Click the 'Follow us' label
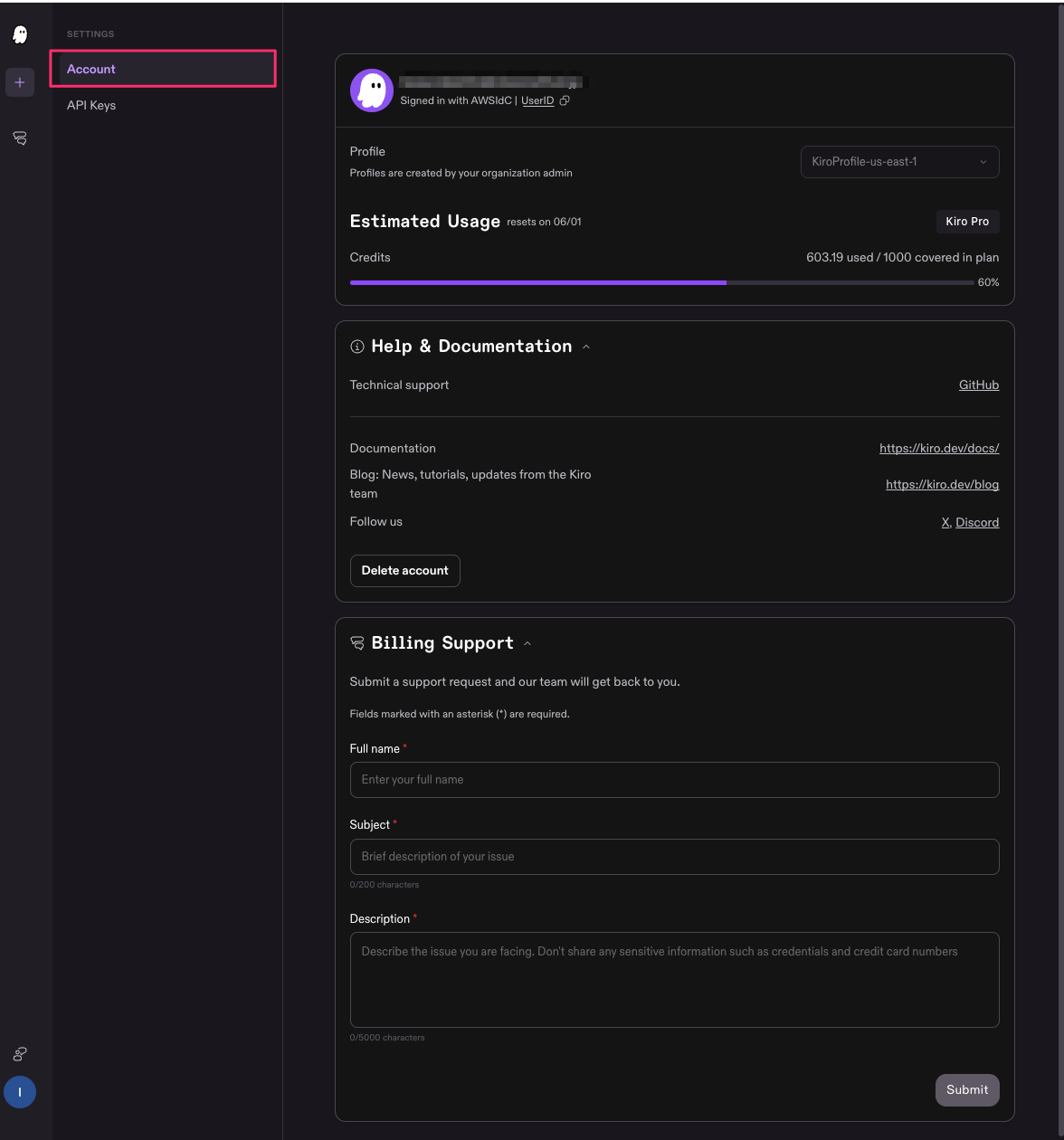This screenshot has width=1064, height=1140. (376, 522)
